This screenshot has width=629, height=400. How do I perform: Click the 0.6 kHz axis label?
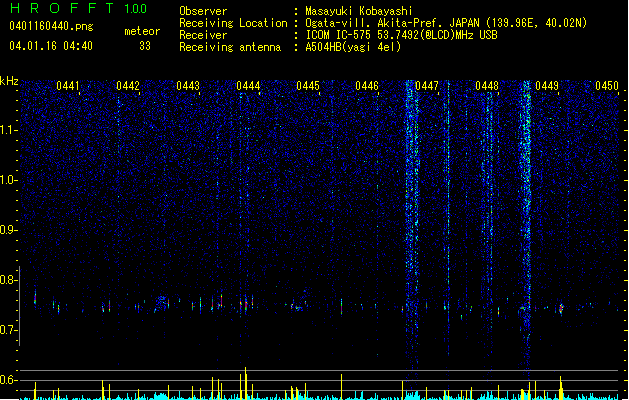click(x=9, y=380)
